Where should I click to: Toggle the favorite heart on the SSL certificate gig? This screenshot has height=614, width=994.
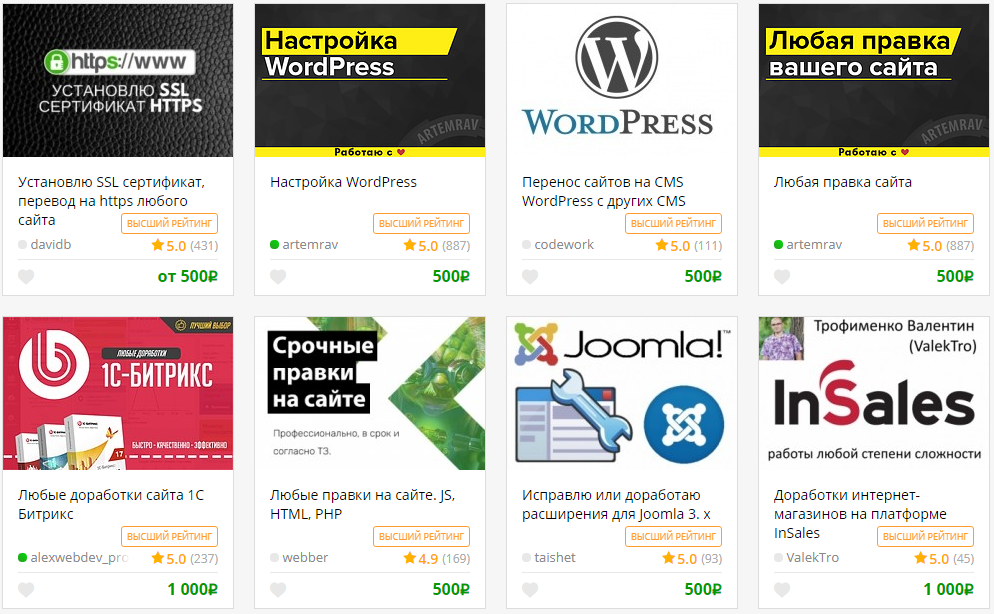point(25,277)
